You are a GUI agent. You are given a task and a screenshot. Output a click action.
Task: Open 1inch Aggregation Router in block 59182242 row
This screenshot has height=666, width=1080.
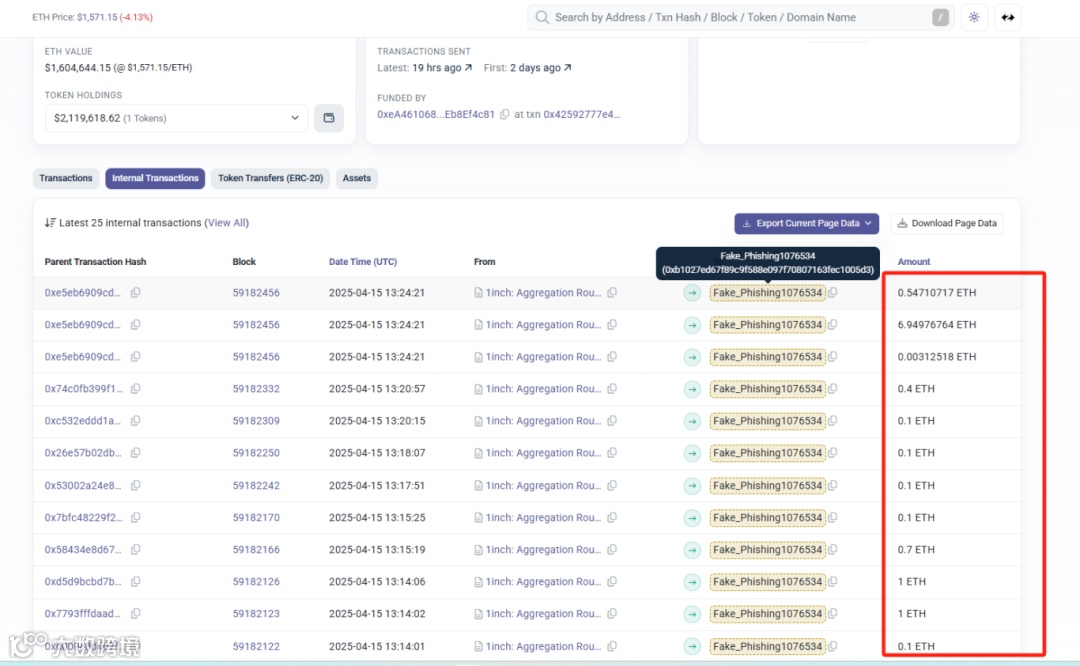(543, 486)
